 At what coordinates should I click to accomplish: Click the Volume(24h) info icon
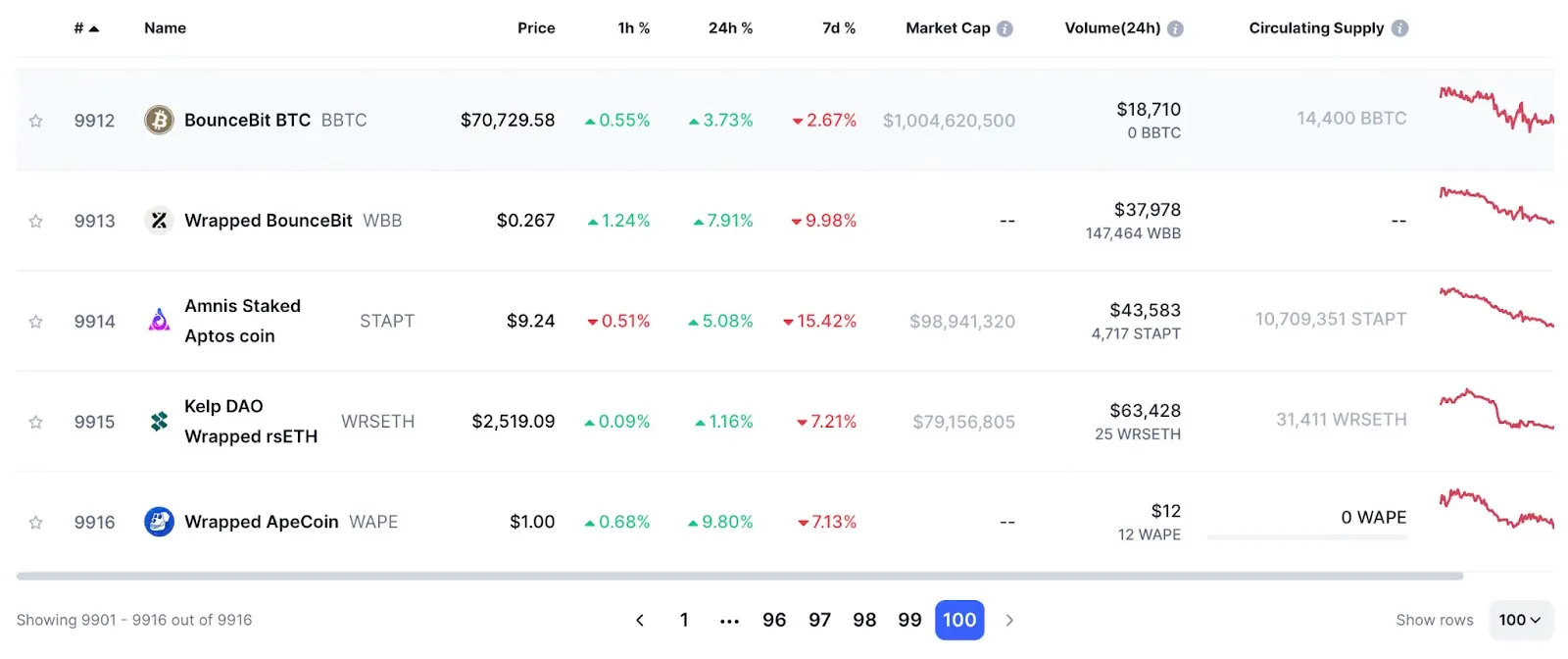click(x=1175, y=28)
